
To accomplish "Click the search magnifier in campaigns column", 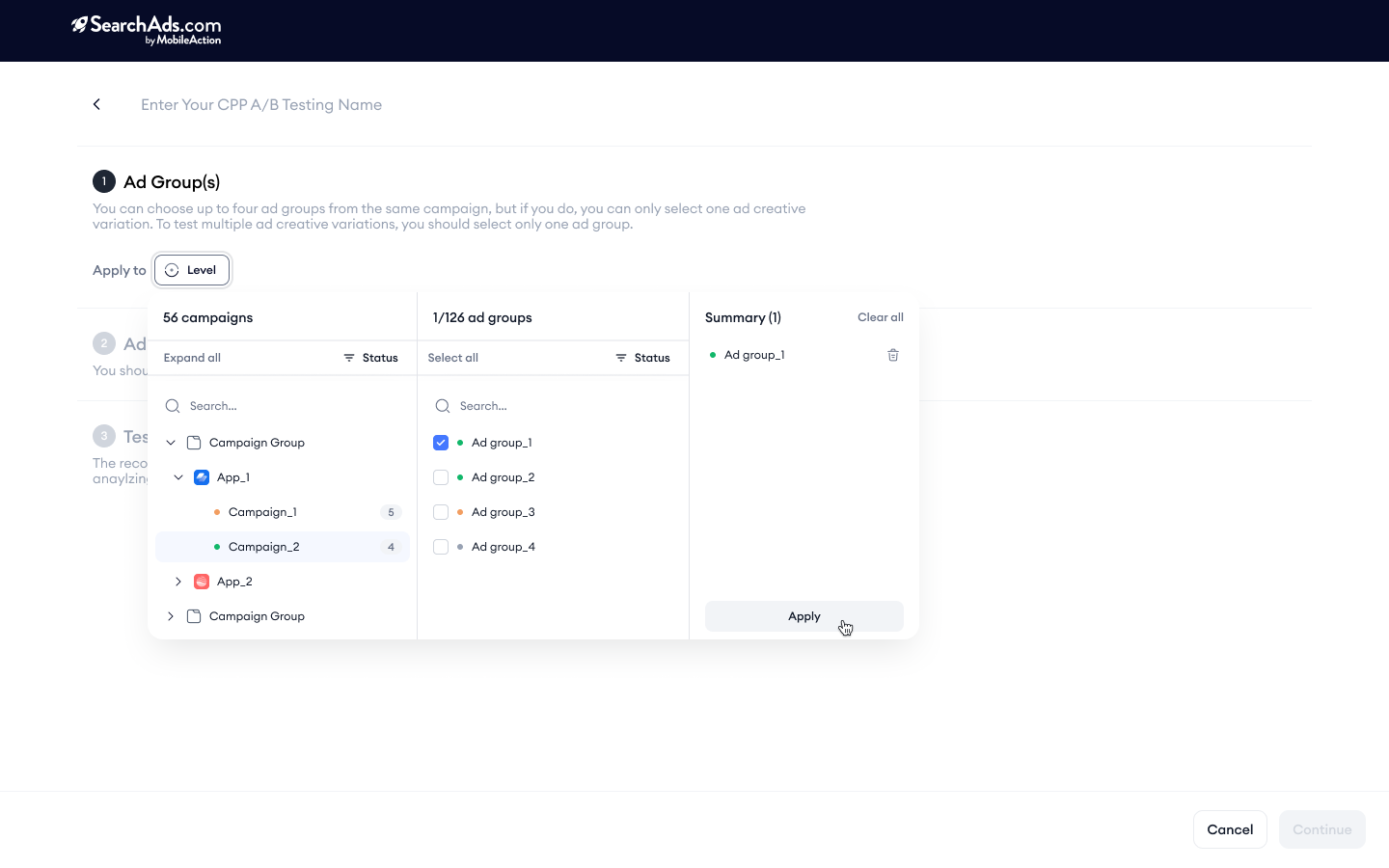I will pyautogui.click(x=173, y=406).
